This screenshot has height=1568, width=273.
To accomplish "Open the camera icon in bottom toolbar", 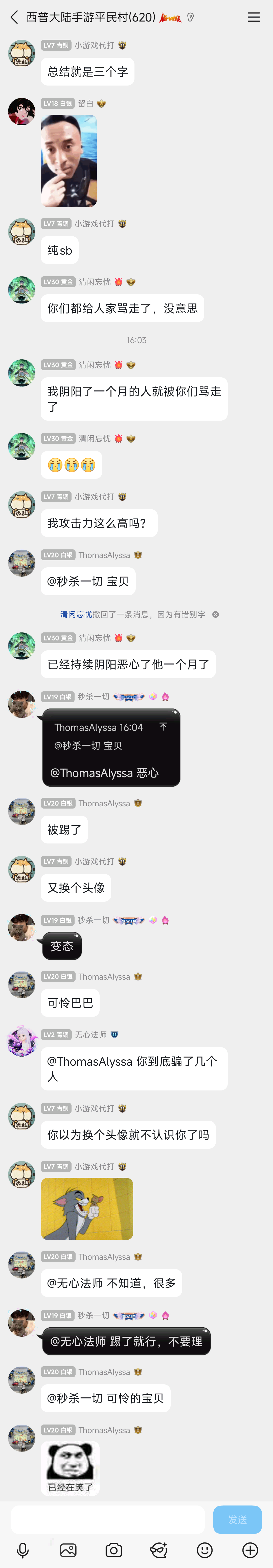I will click(114, 1550).
